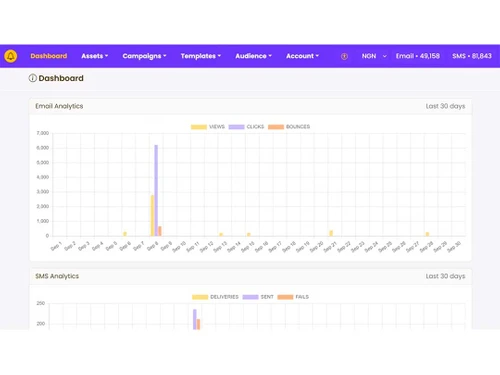The image size is (500, 375).
Task: Open the Audience dropdown menu
Action: coord(253,56)
